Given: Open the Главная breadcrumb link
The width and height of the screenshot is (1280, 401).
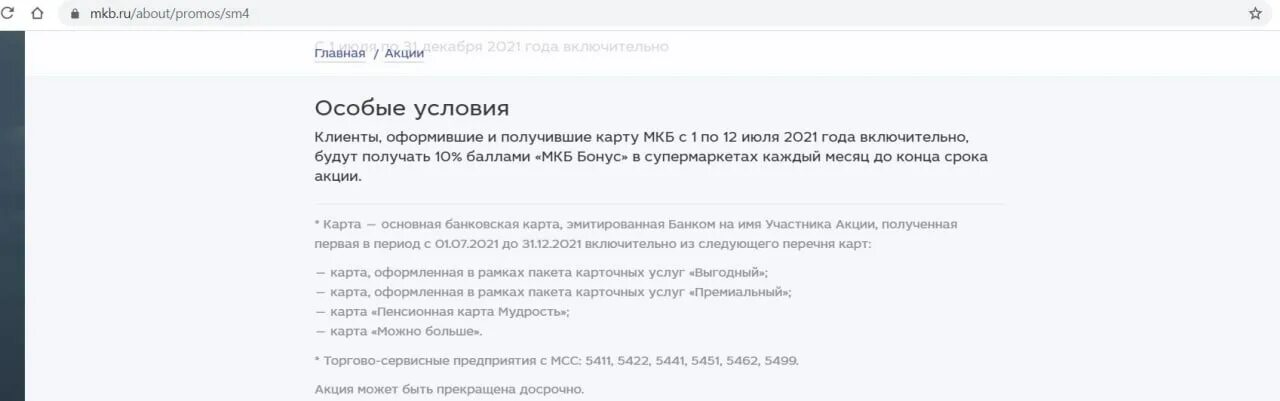Looking at the screenshot, I should [x=340, y=53].
